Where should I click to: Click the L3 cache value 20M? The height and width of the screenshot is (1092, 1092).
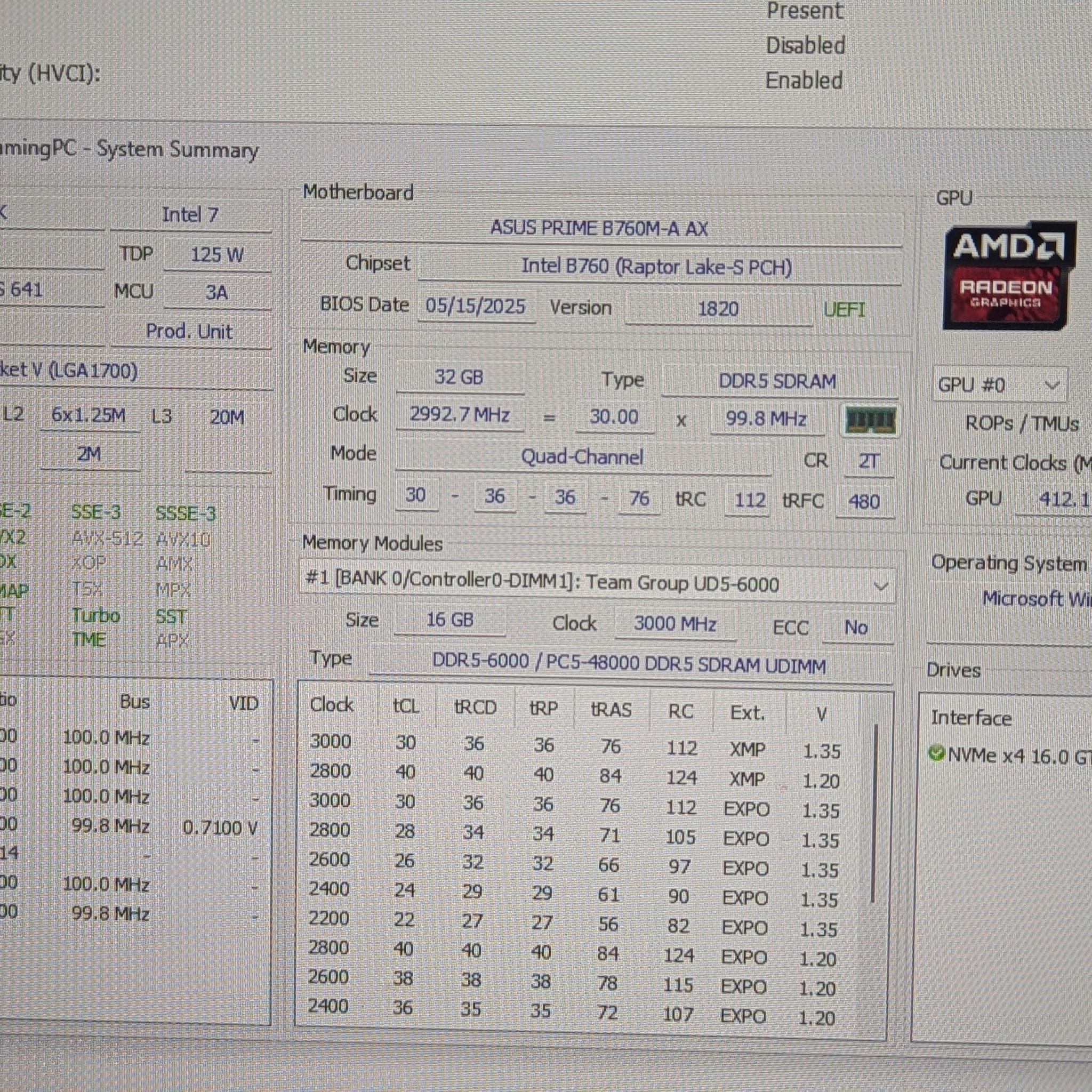click(227, 417)
